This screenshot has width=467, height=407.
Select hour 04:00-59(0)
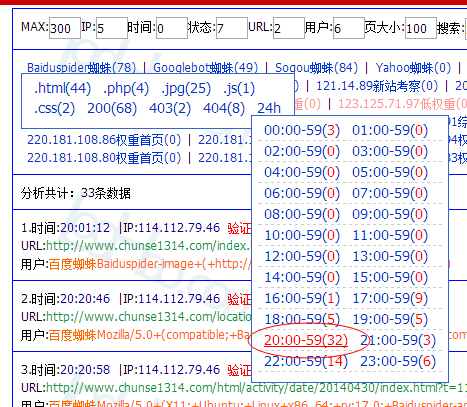302,172
